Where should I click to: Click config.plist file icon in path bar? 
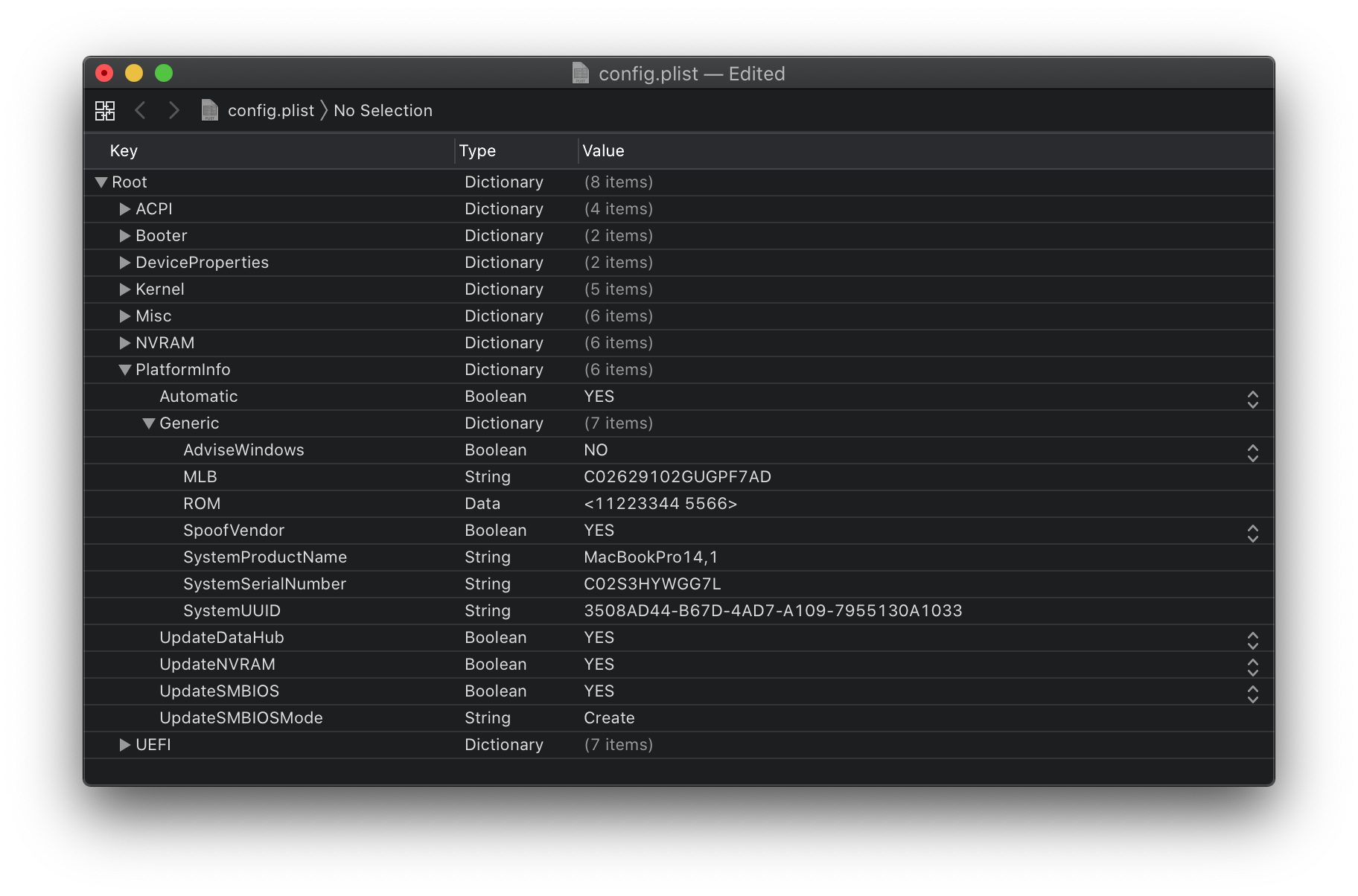tap(210, 111)
